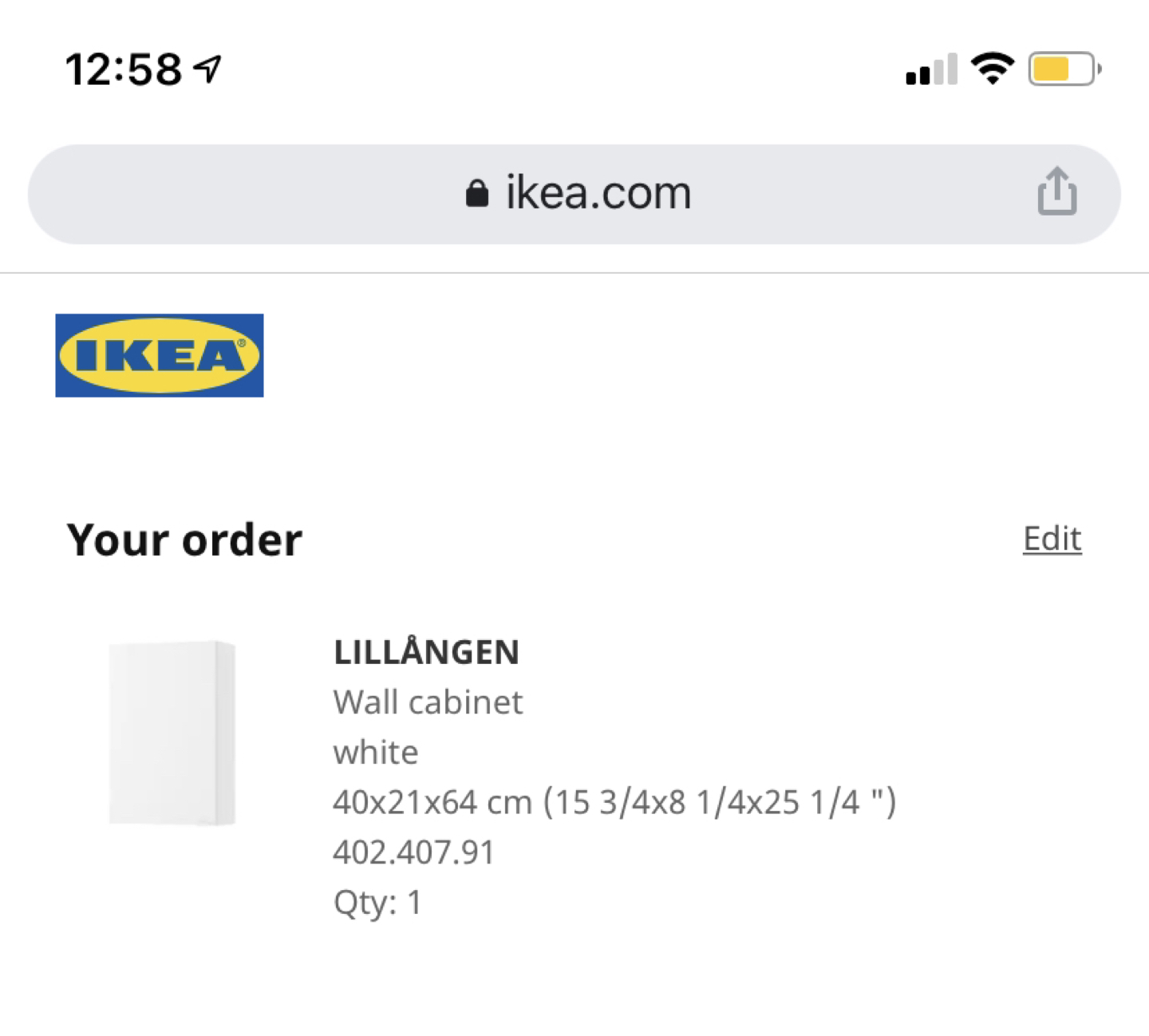Tap the share icon in address bar
The height and width of the screenshot is (1036, 1149).
1057,192
